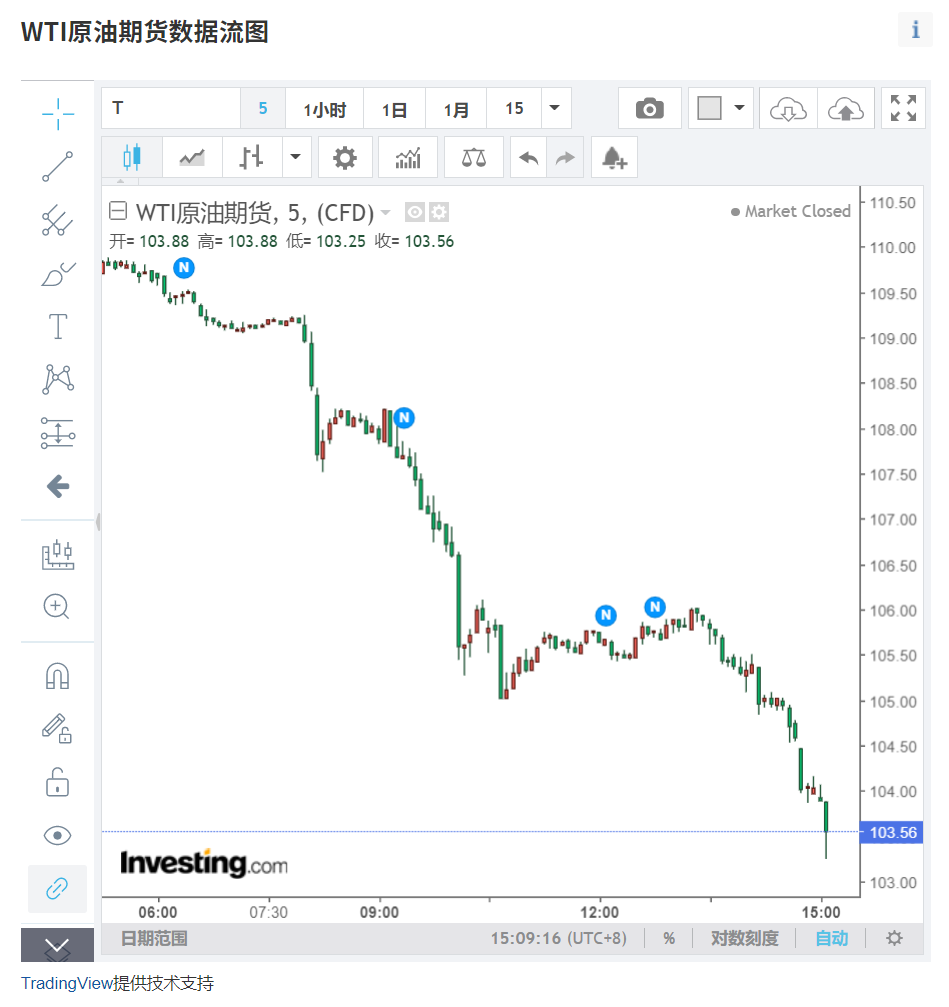Click the symbol input field showing T
This screenshot has width=949, height=1007.
click(x=170, y=109)
